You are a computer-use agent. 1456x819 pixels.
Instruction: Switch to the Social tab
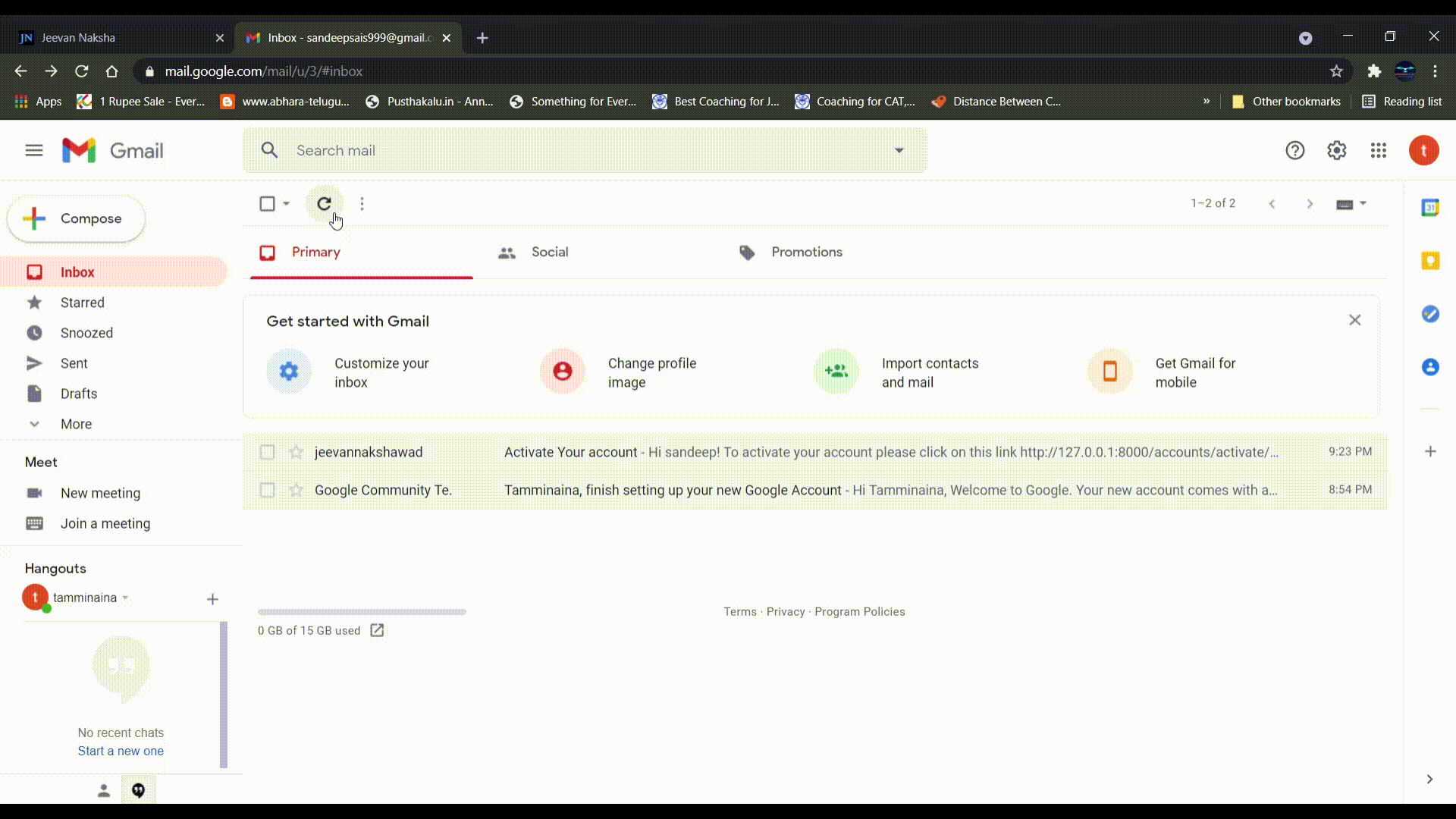[x=549, y=253]
